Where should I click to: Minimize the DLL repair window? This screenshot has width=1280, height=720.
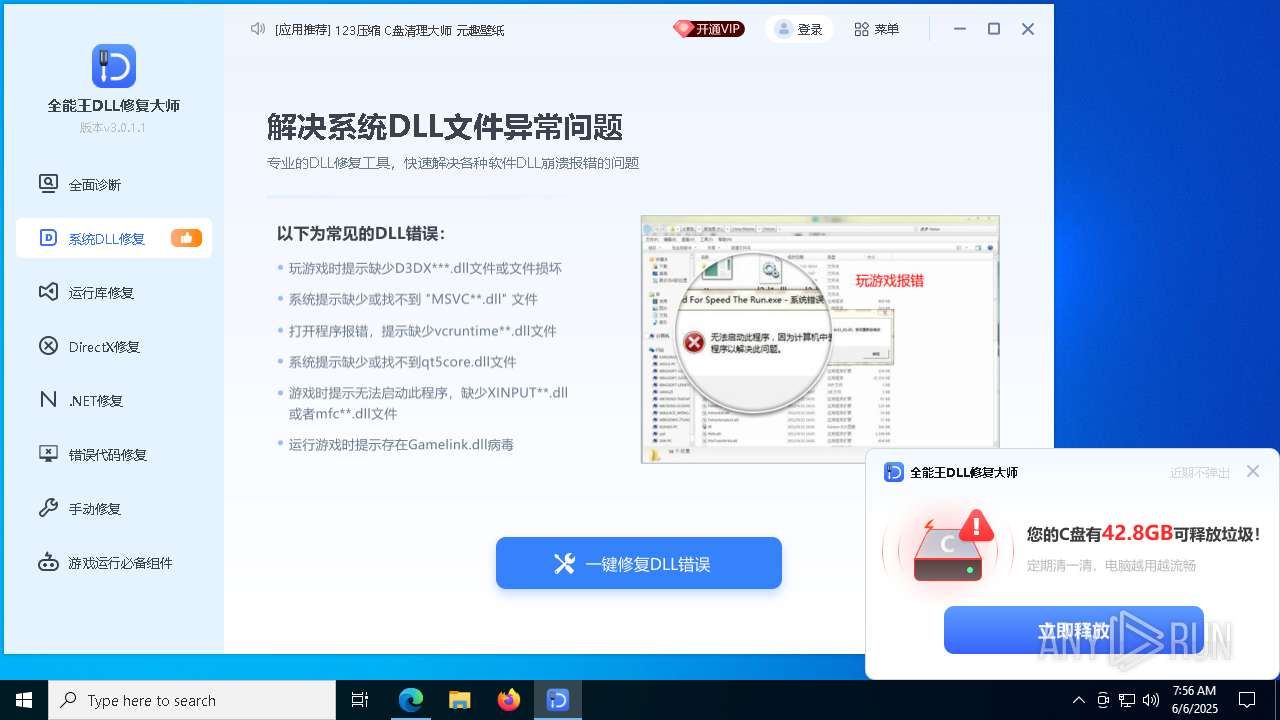coord(960,29)
